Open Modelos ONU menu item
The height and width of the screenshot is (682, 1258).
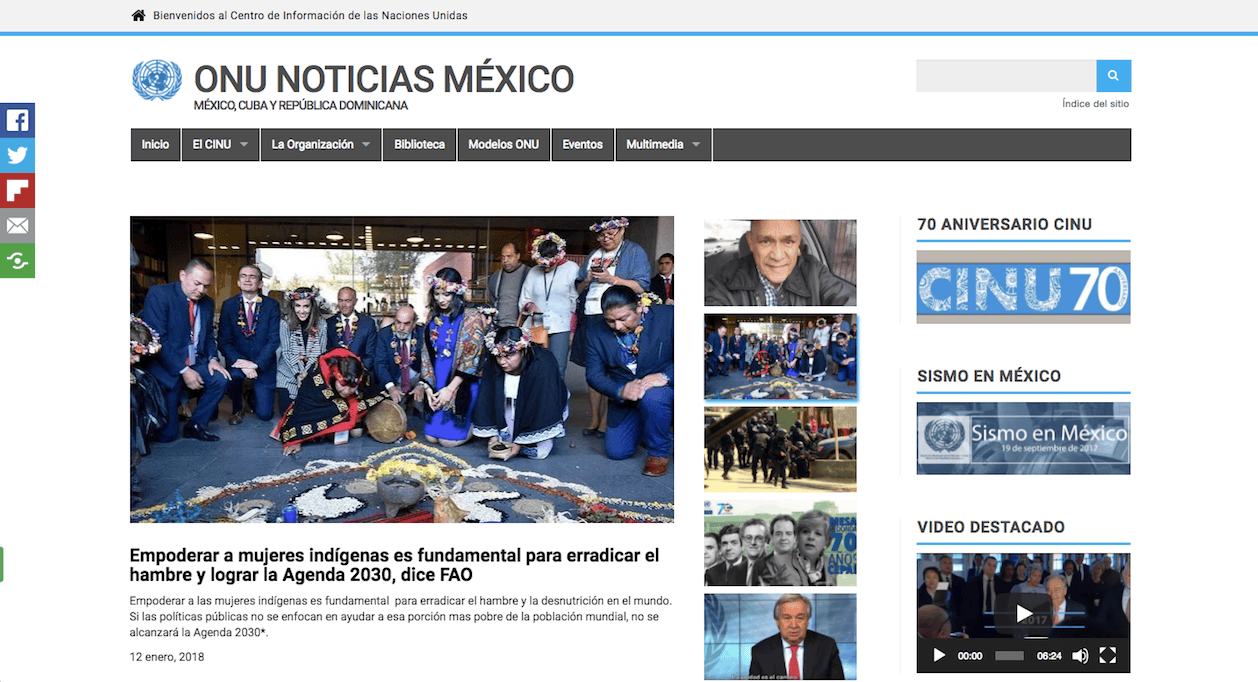(x=503, y=145)
